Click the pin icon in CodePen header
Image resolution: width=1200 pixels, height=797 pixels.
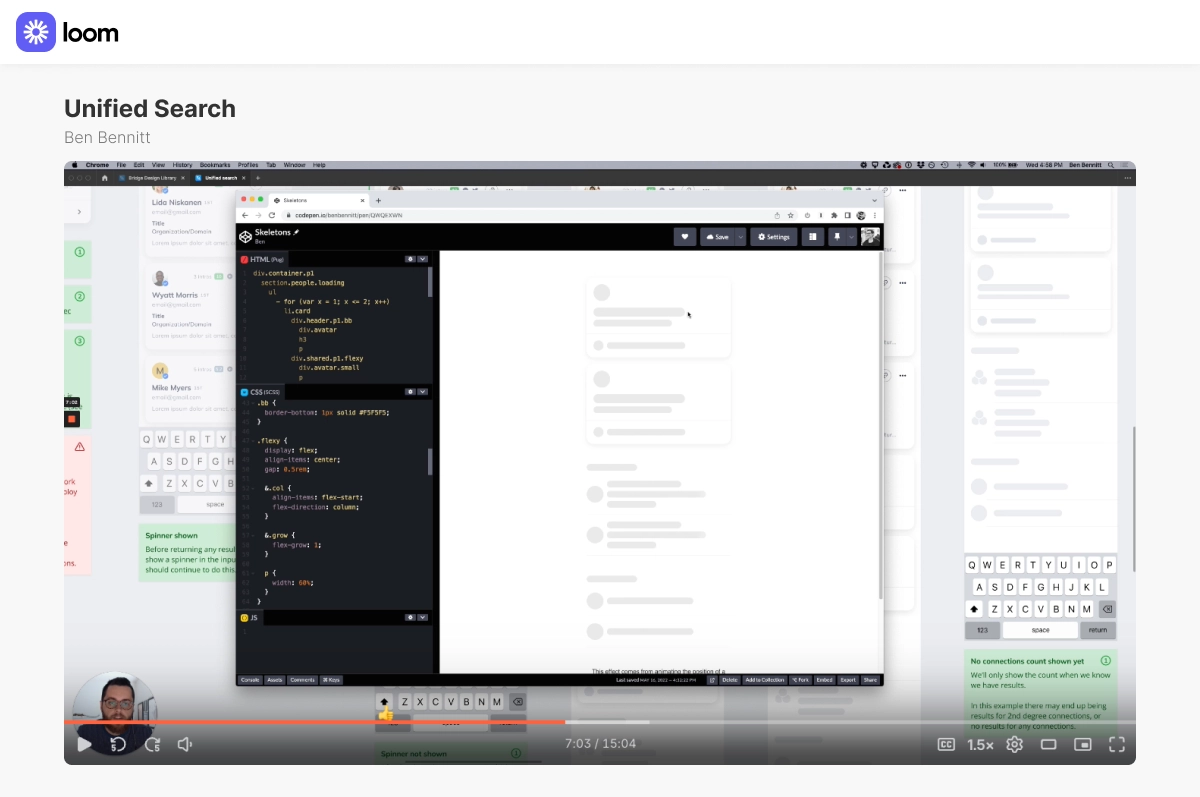[836, 237]
